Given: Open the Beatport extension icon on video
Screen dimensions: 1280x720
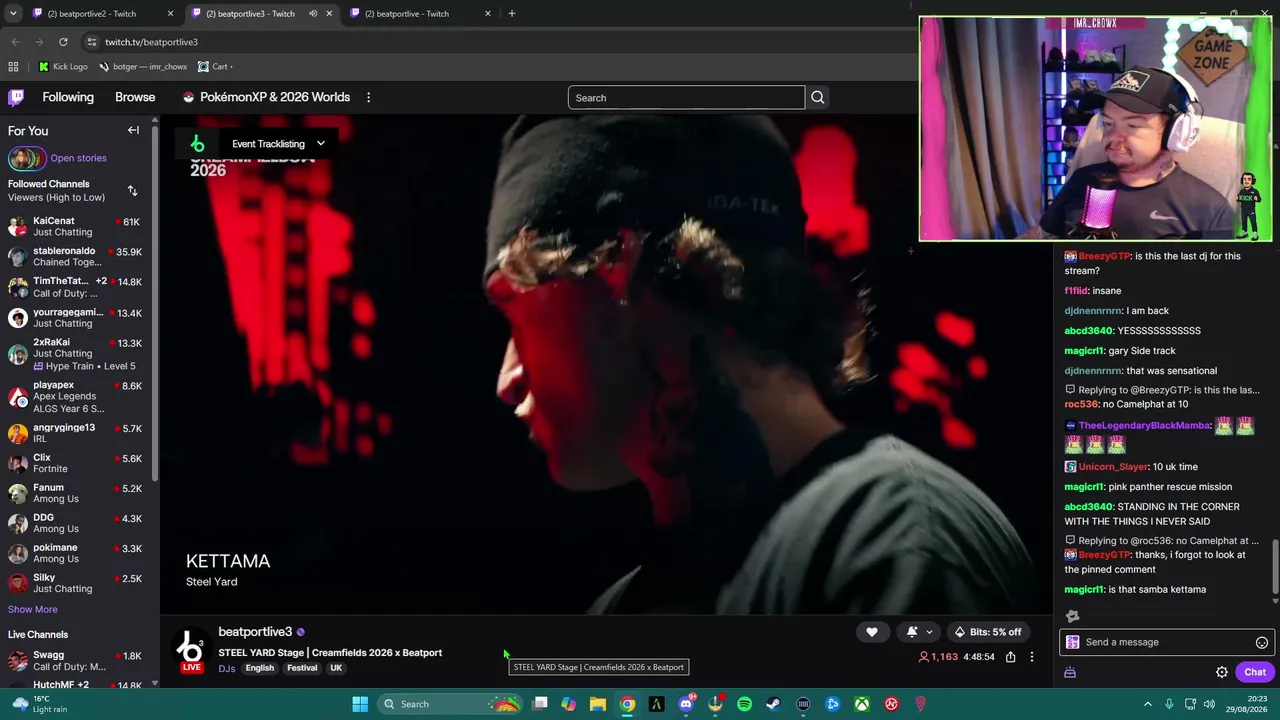Looking at the screenshot, I should coord(198,144).
